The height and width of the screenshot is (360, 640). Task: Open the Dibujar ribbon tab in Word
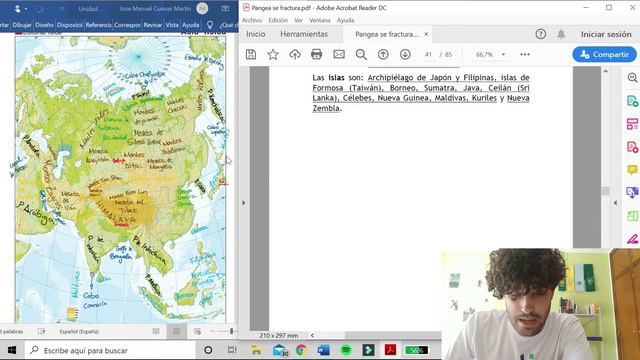click(22, 25)
